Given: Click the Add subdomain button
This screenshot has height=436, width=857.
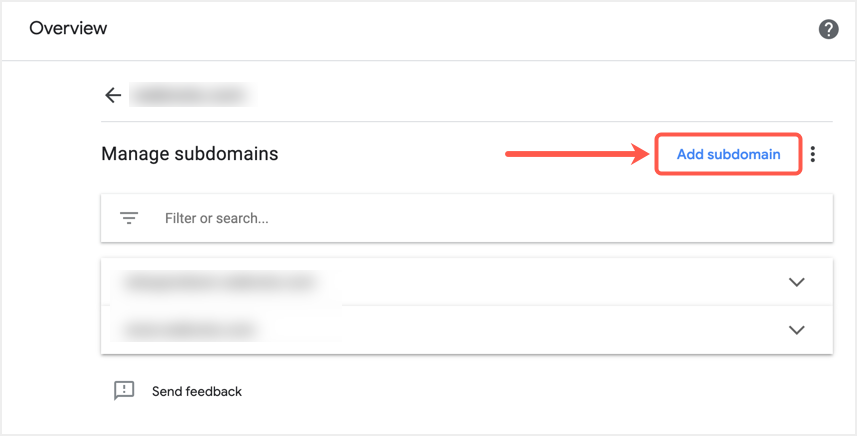Looking at the screenshot, I should (728, 154).
